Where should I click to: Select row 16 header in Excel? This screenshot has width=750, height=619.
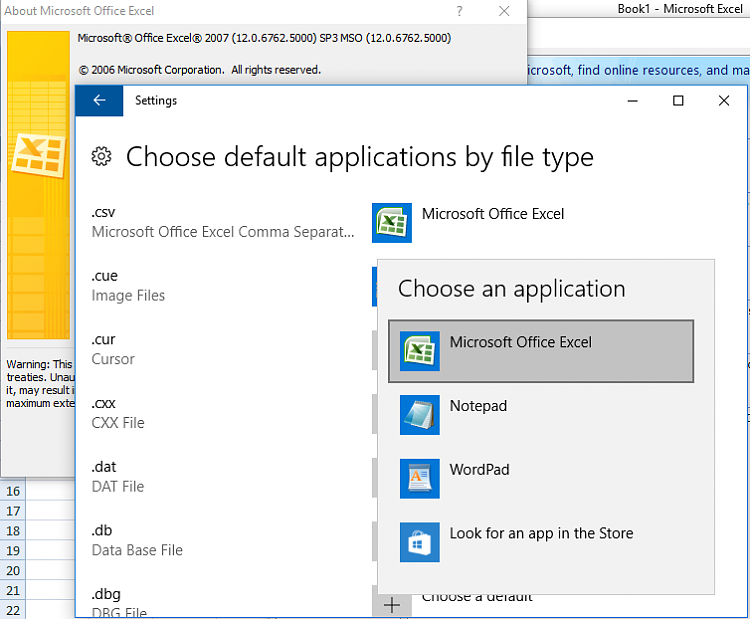(13, 491)
